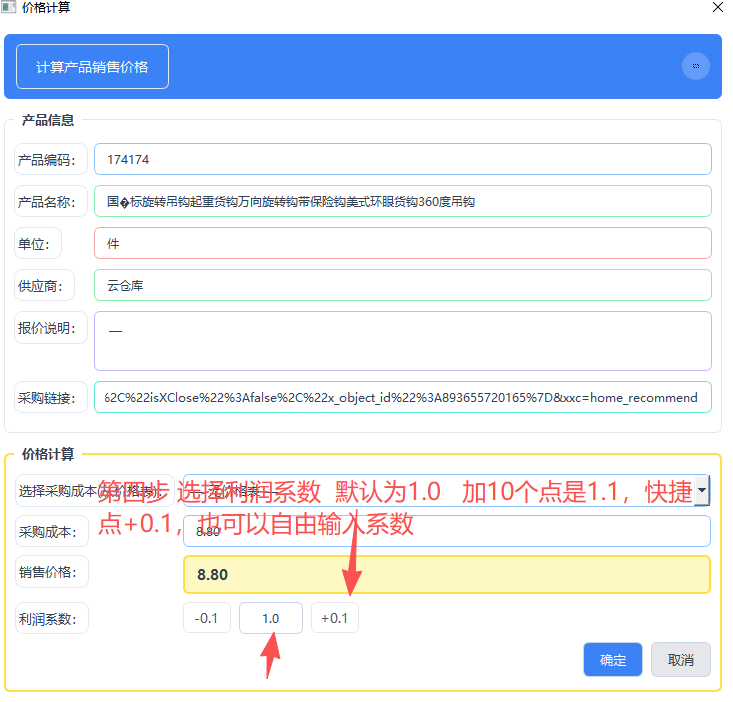Click the 采购链接 URL field
733x702 pixels.
[402, 397]
